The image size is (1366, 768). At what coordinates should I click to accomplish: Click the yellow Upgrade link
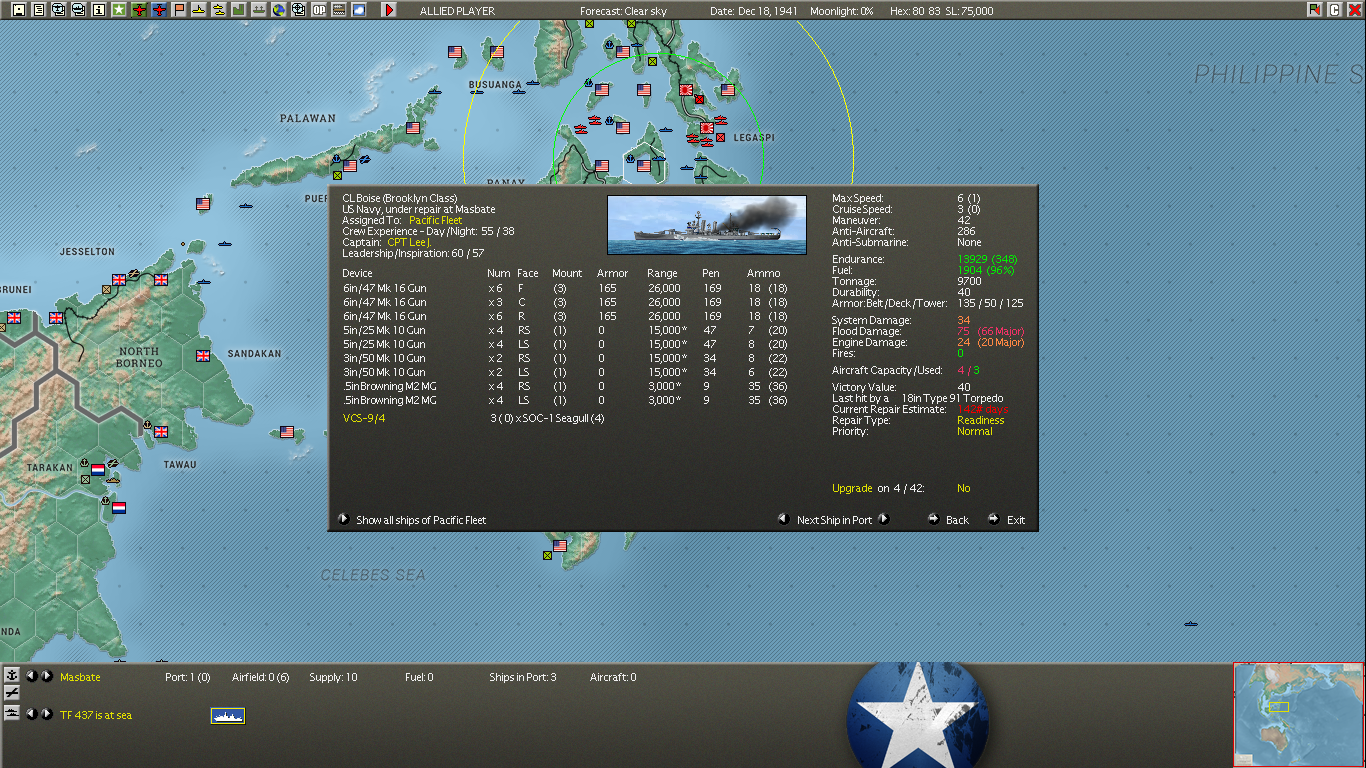pyautogui.click(x=853, y=488)
